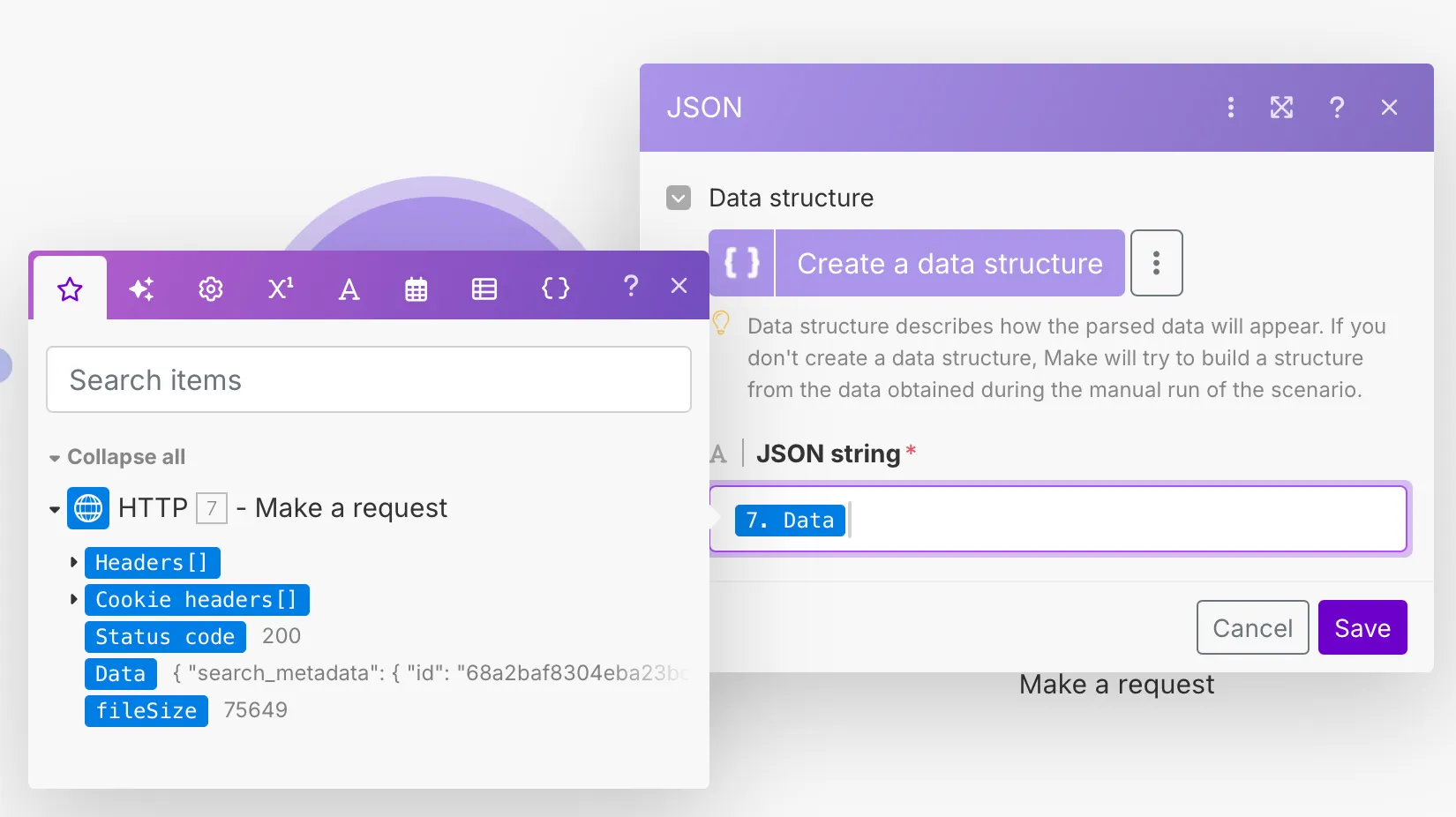Switch to general functions gear tab
Image resolution: width=1456 pixels, height=817 pixels.
[210, 289]
